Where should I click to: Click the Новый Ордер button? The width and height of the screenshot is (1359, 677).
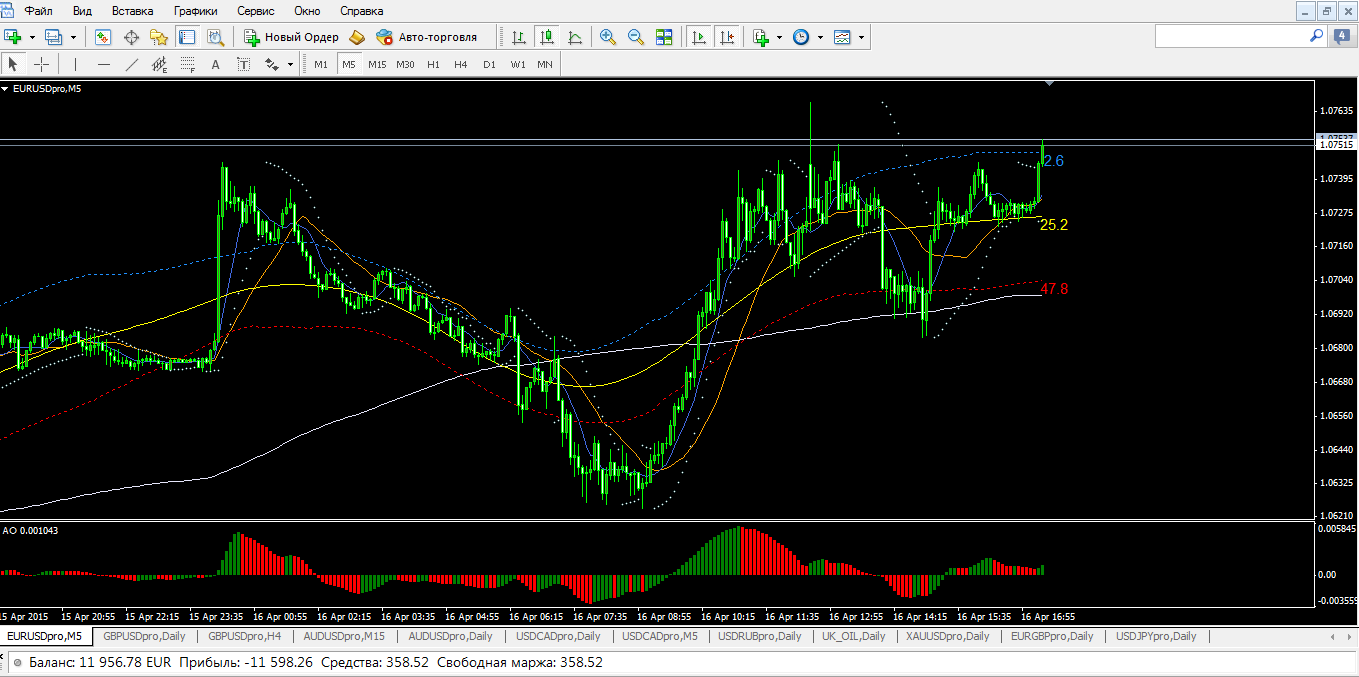tap(292, 37)
